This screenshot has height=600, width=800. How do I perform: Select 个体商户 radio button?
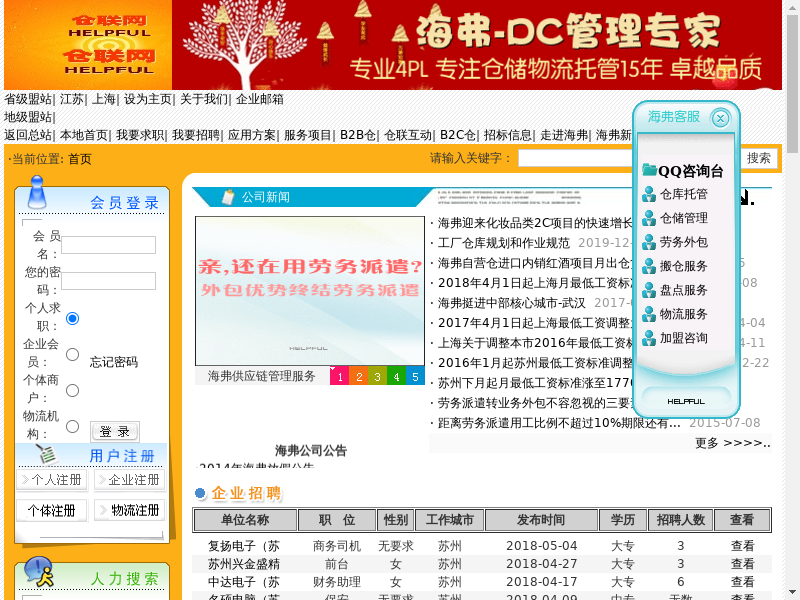point(72,390)
